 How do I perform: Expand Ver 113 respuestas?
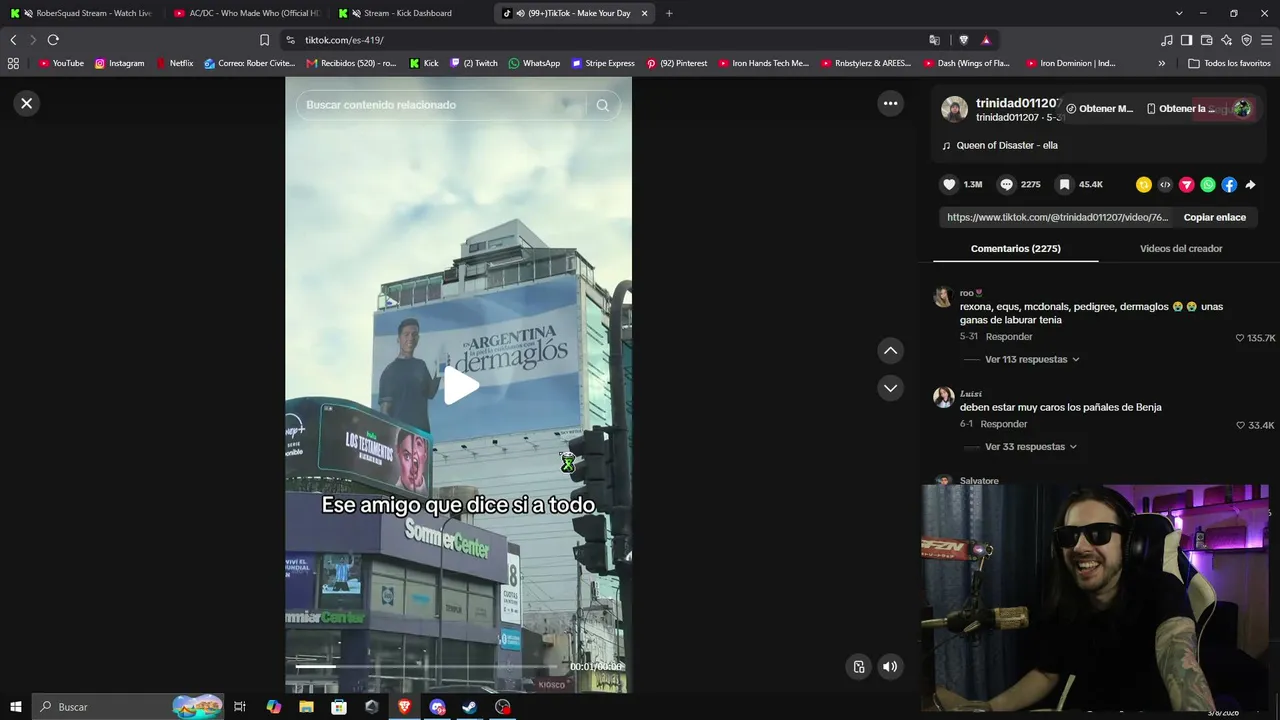tap(1032, 359)
